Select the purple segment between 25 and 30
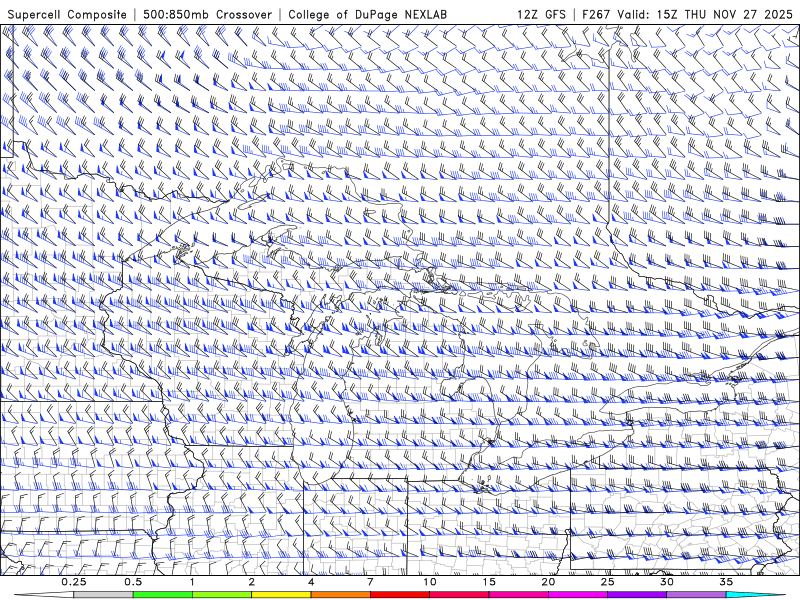 point(637,595)
